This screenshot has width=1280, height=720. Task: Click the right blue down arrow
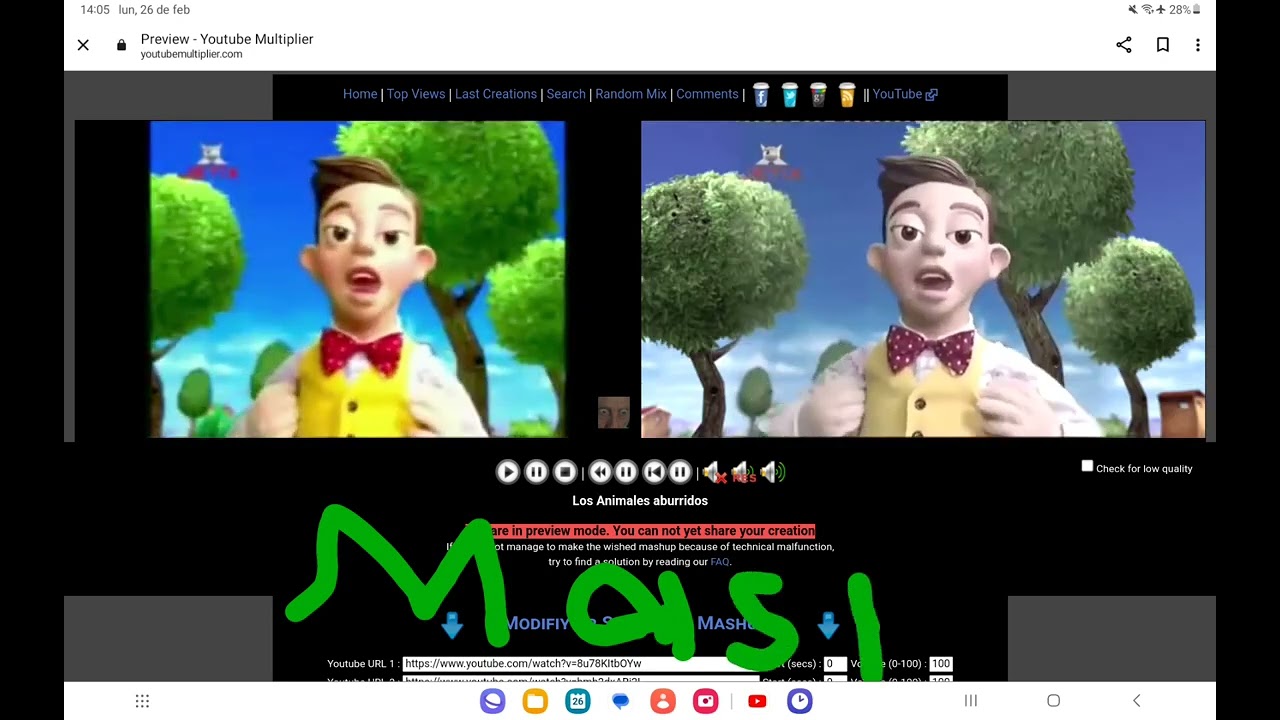coord(828,626)
